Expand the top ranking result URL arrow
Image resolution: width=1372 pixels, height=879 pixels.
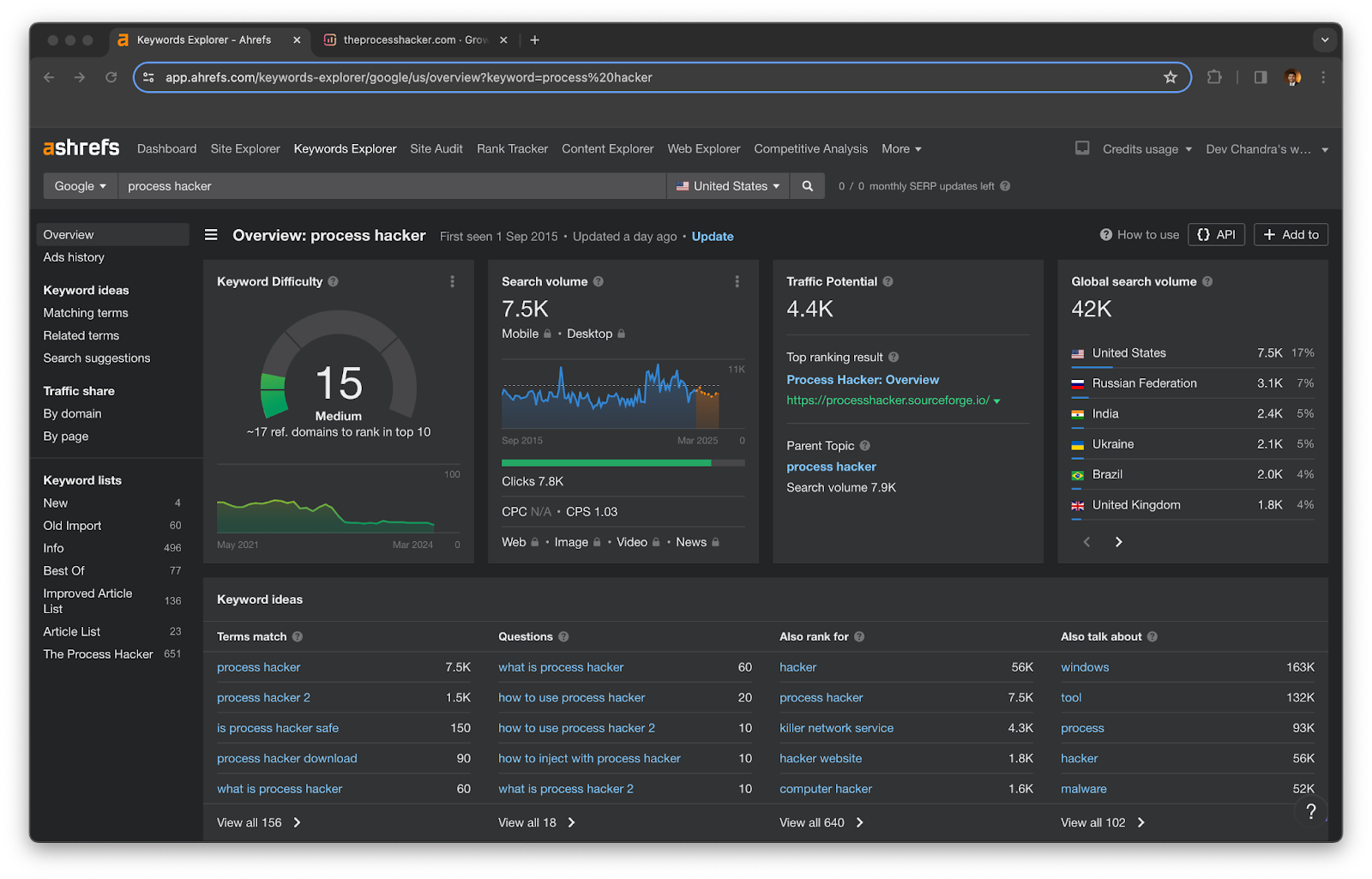click(997, 401)
